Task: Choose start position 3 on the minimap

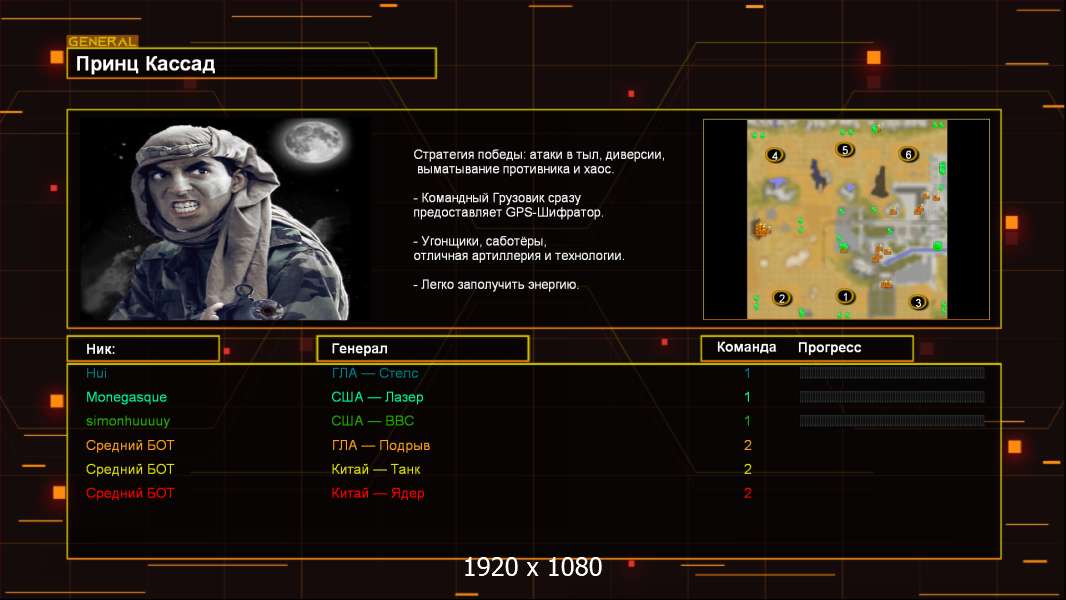Action: click(x=918, y=302)
